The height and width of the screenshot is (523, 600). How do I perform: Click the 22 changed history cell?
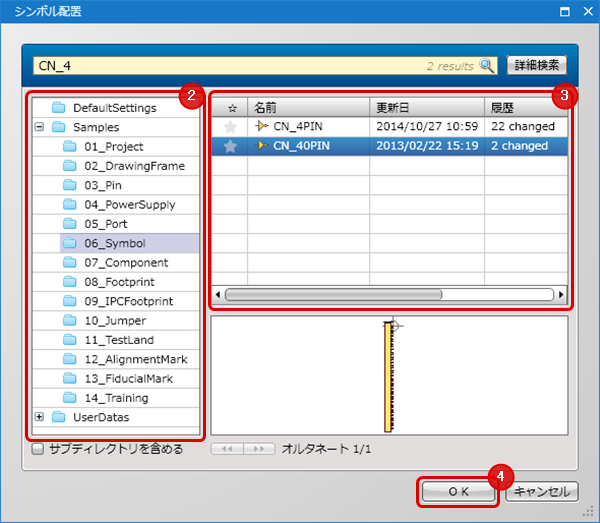(526, 126)
